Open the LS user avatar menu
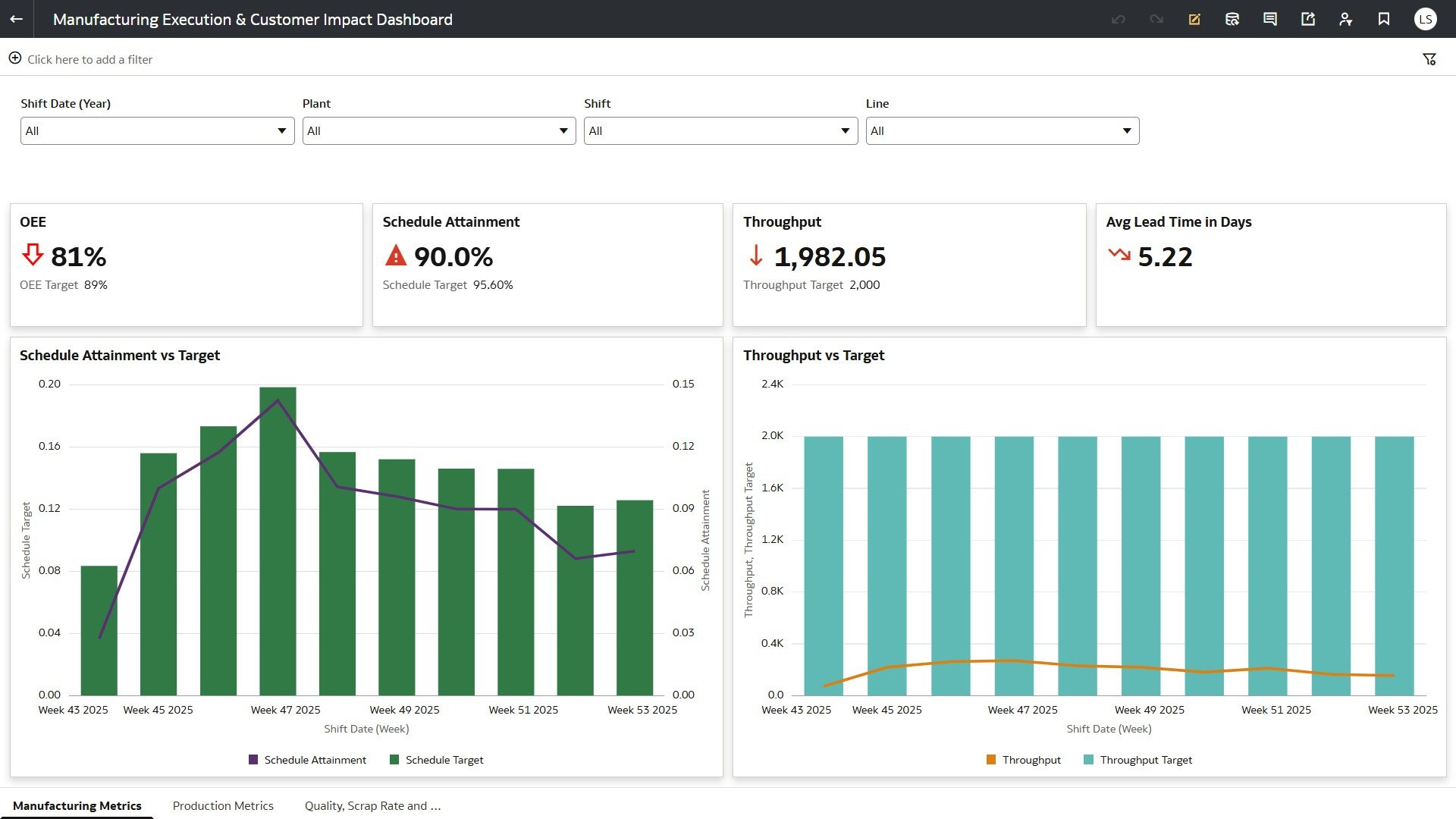Image resolution: width=1456 pixels, height=819 pixels. pyautogui.click(x=1426, y=19)
